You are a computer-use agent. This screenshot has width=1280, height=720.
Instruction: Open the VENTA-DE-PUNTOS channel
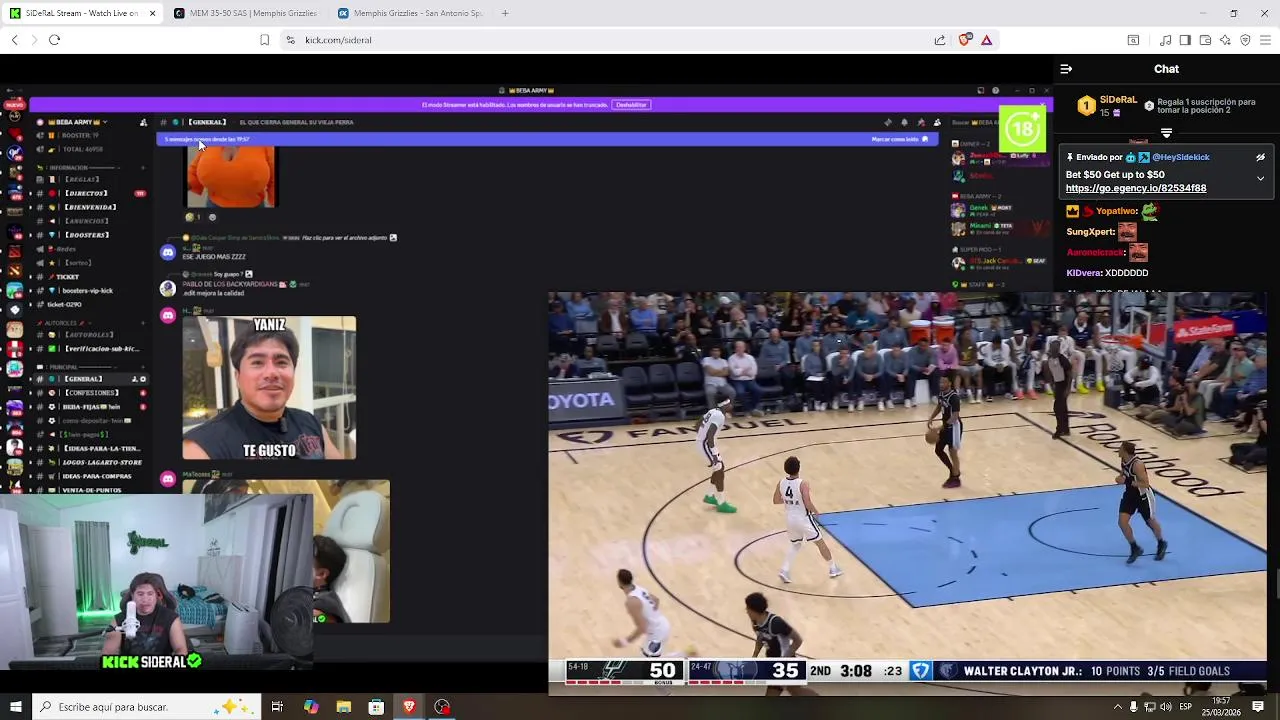click(91, 490)
